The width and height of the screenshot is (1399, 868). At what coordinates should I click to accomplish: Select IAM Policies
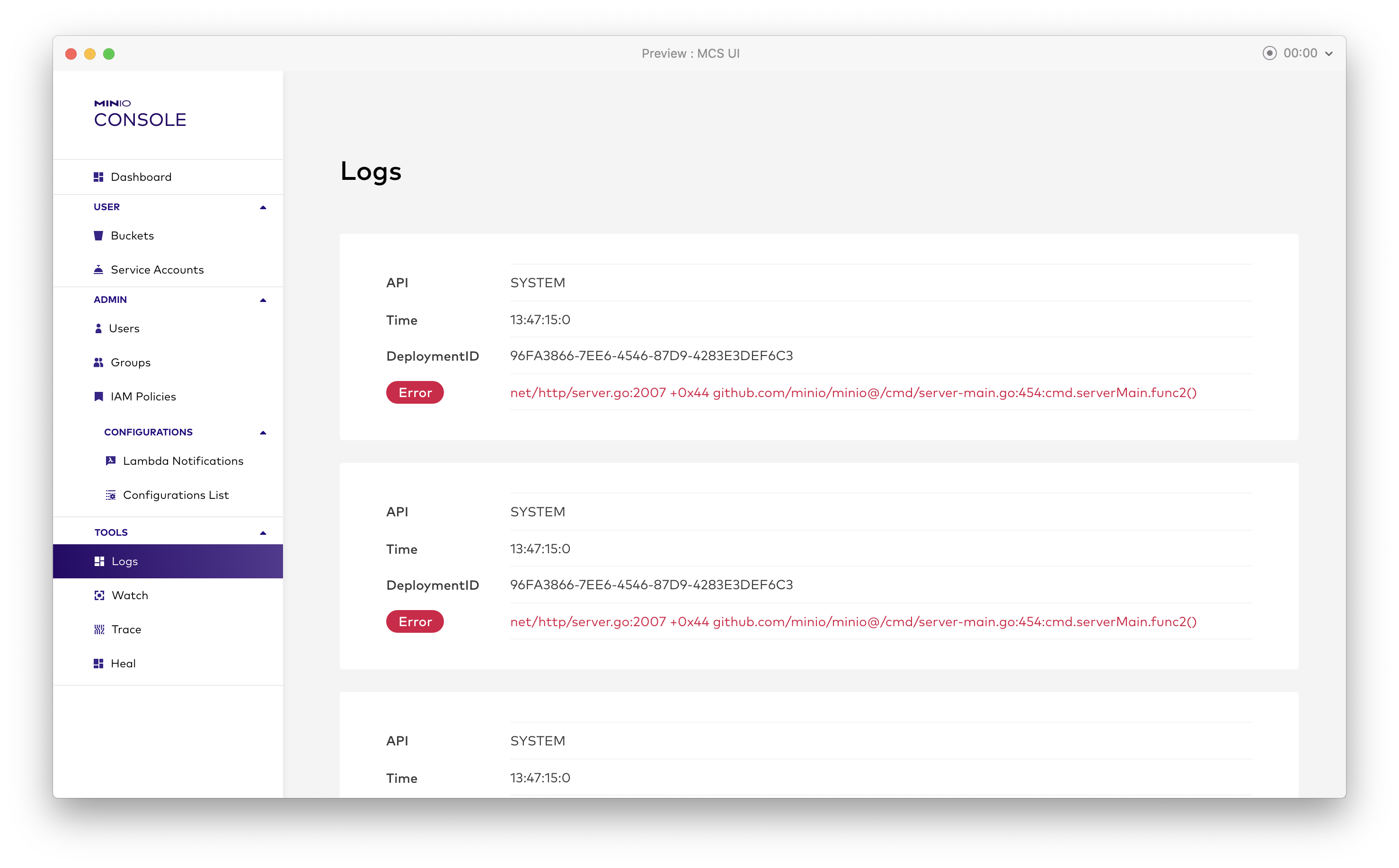pyautogui.click(x=143, y=396)
